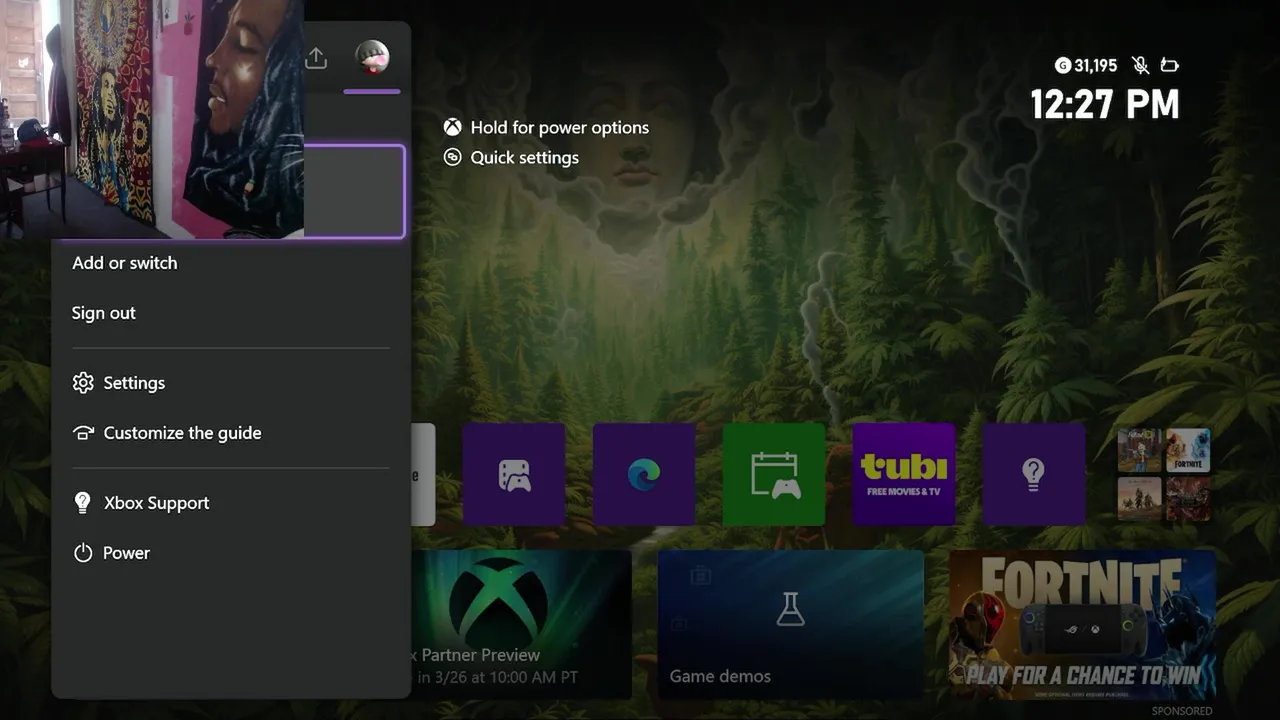Open the share and capture tab icon

coord(316,58)
